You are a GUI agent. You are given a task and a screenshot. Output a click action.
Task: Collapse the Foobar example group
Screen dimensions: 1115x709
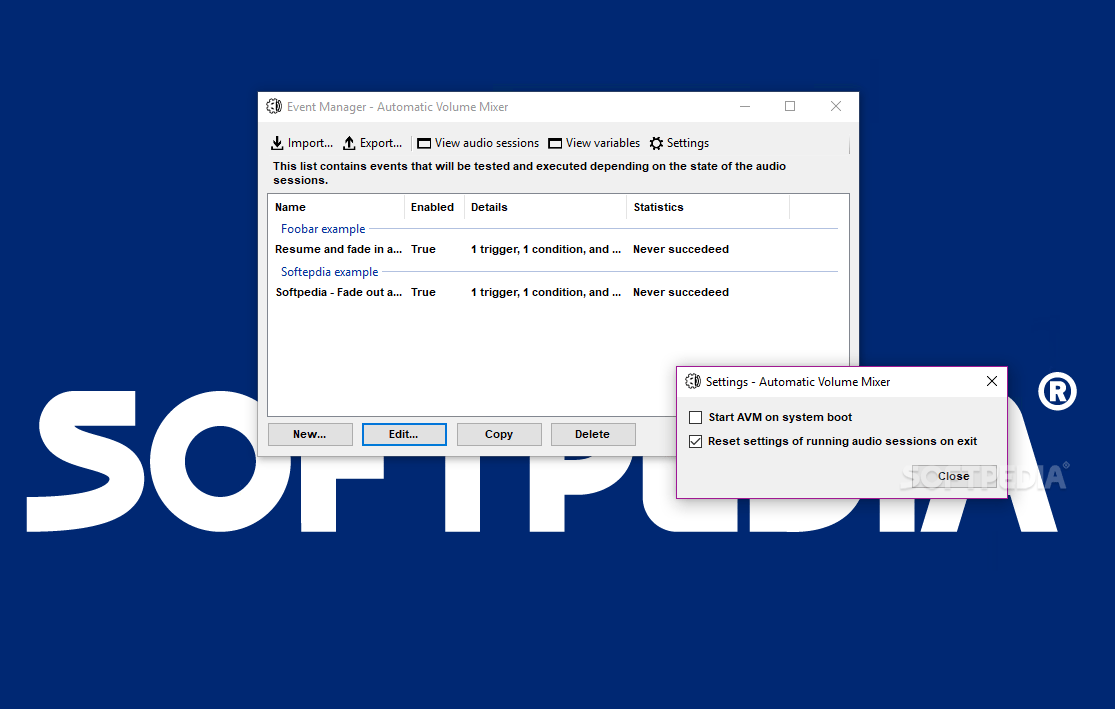point(322,228)
